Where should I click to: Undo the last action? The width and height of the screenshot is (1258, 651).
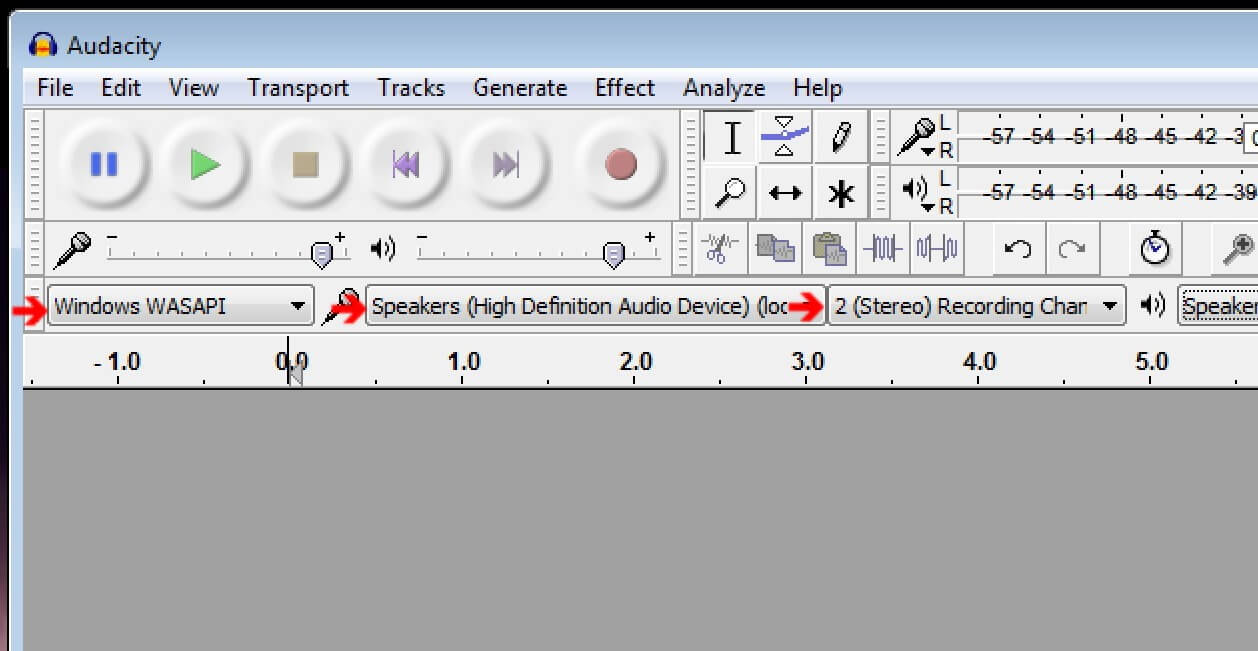1018,248
